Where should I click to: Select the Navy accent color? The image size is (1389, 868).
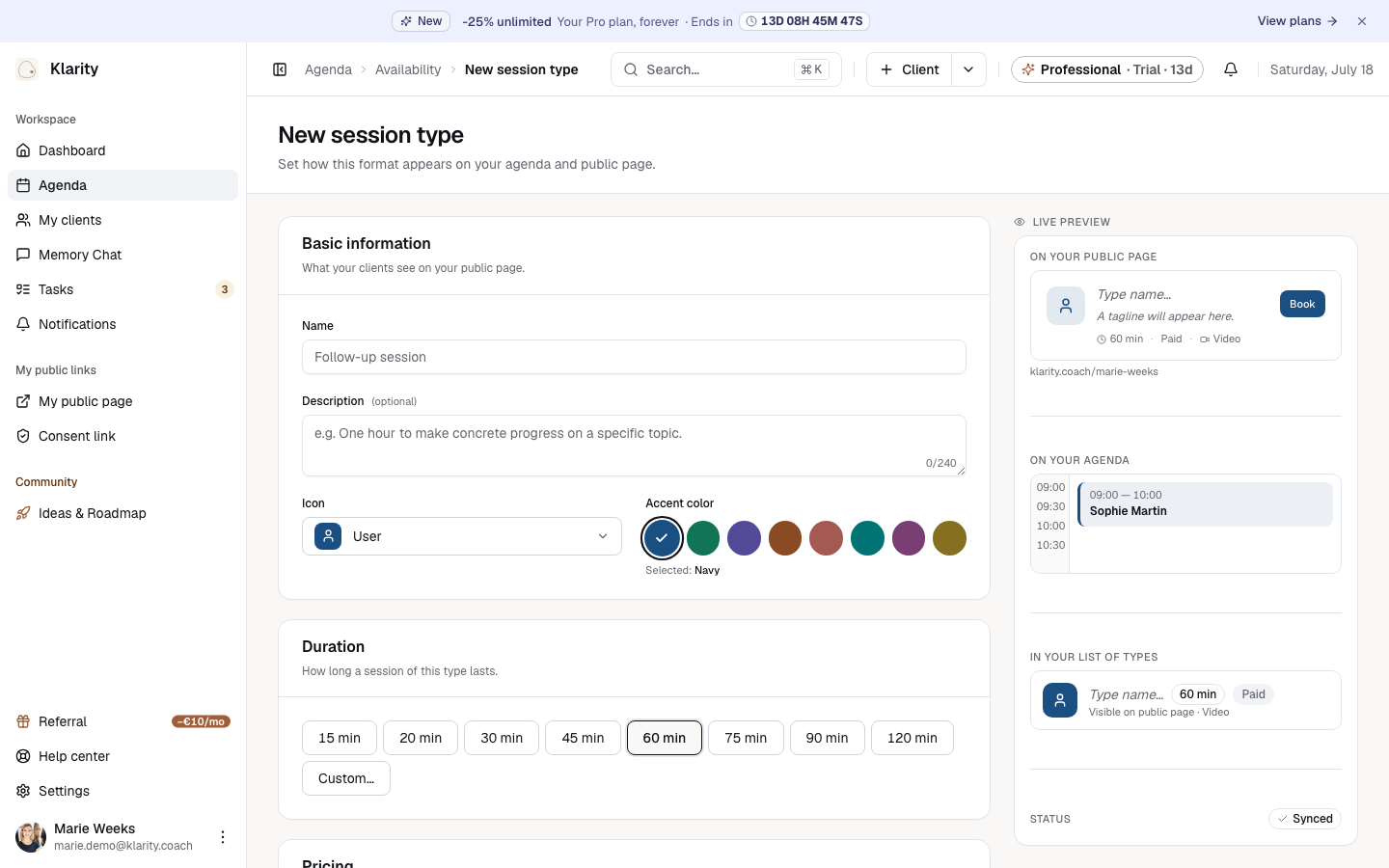point(662,538)
